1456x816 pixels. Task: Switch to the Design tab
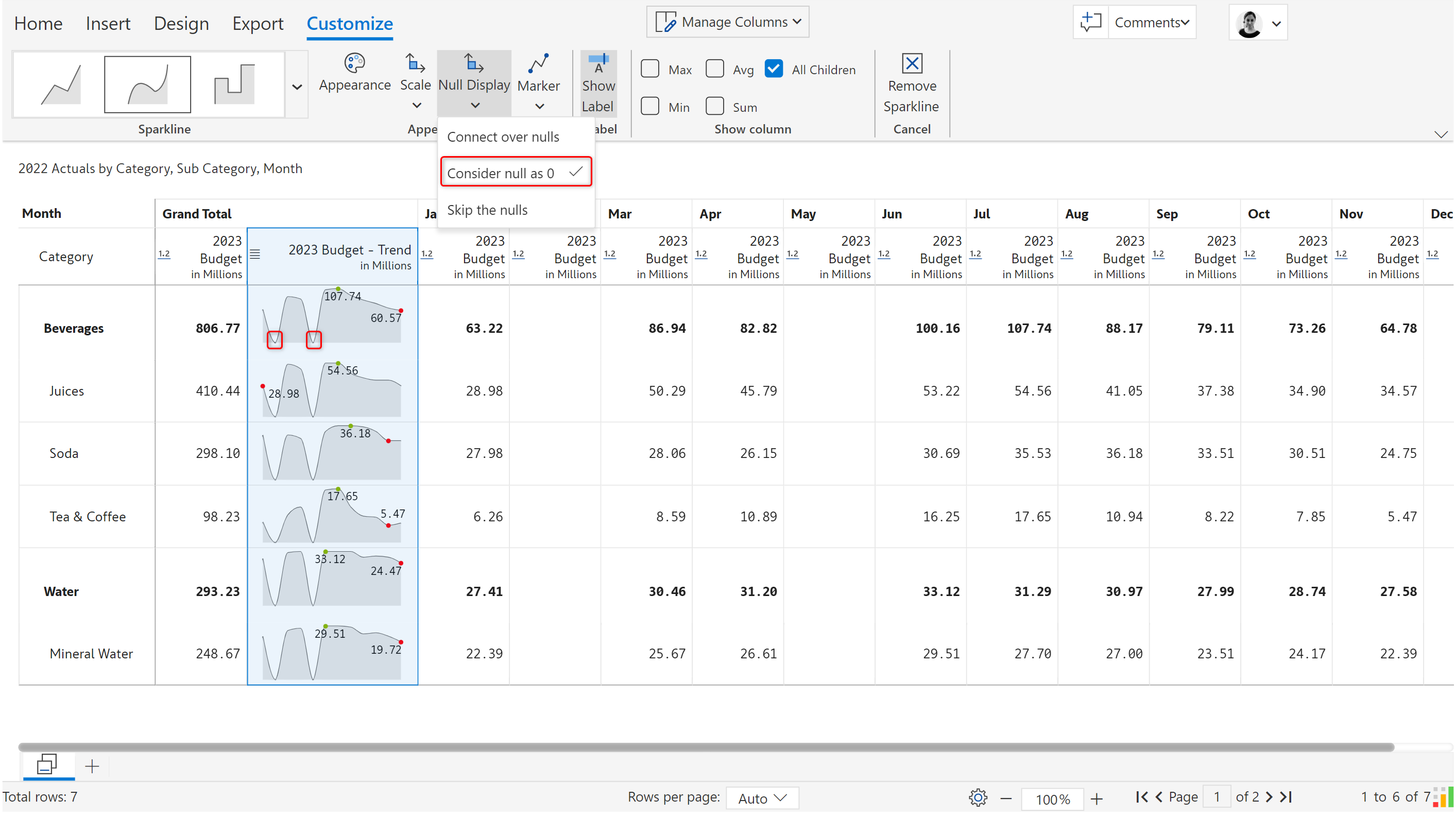(x=181, y=23)
